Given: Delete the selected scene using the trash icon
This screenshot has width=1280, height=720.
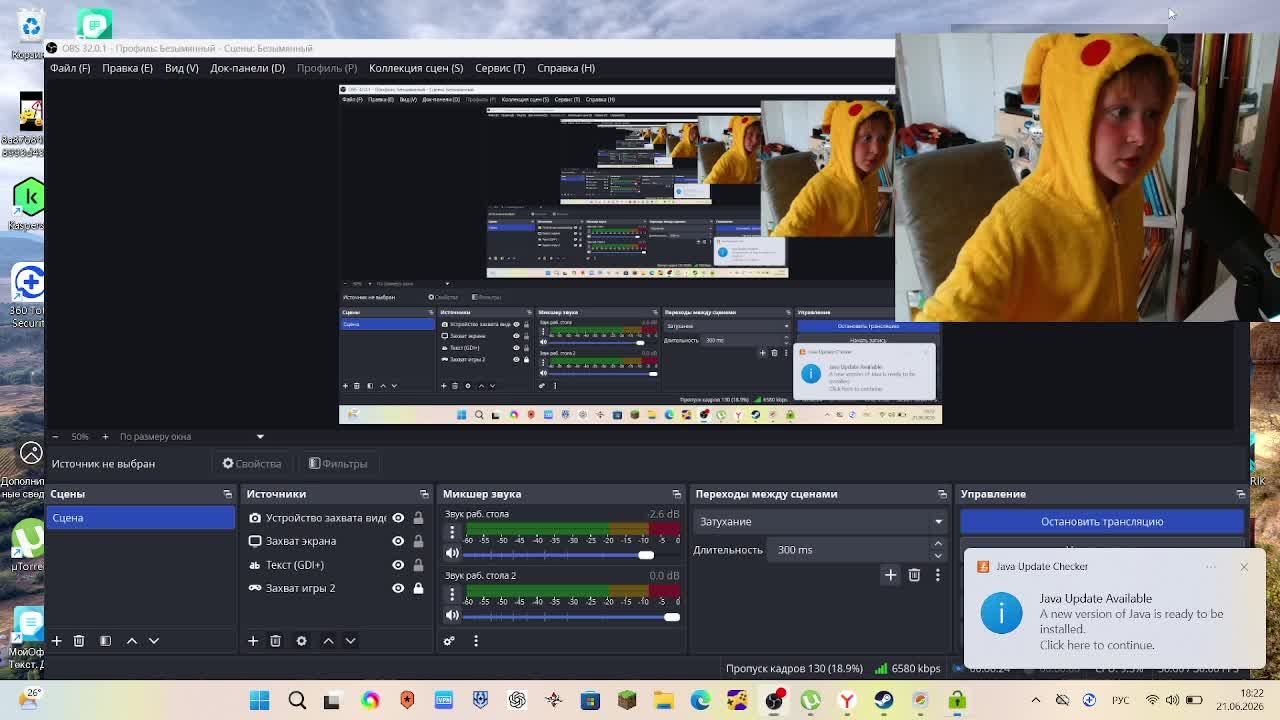Looking at the screenshot, I should coord(79,641).
